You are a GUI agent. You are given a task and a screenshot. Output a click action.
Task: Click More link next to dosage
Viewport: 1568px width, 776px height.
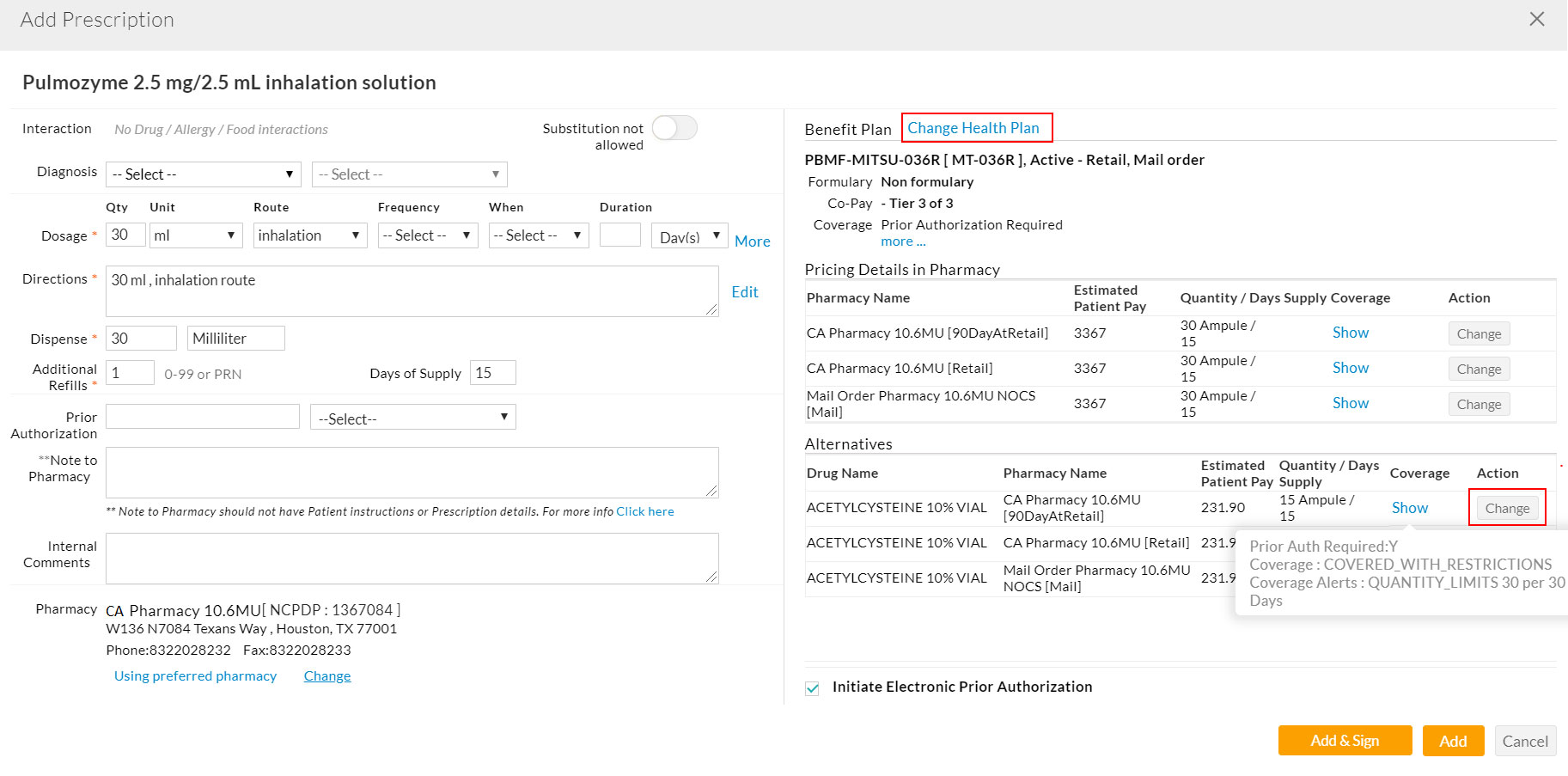[752, 241]
